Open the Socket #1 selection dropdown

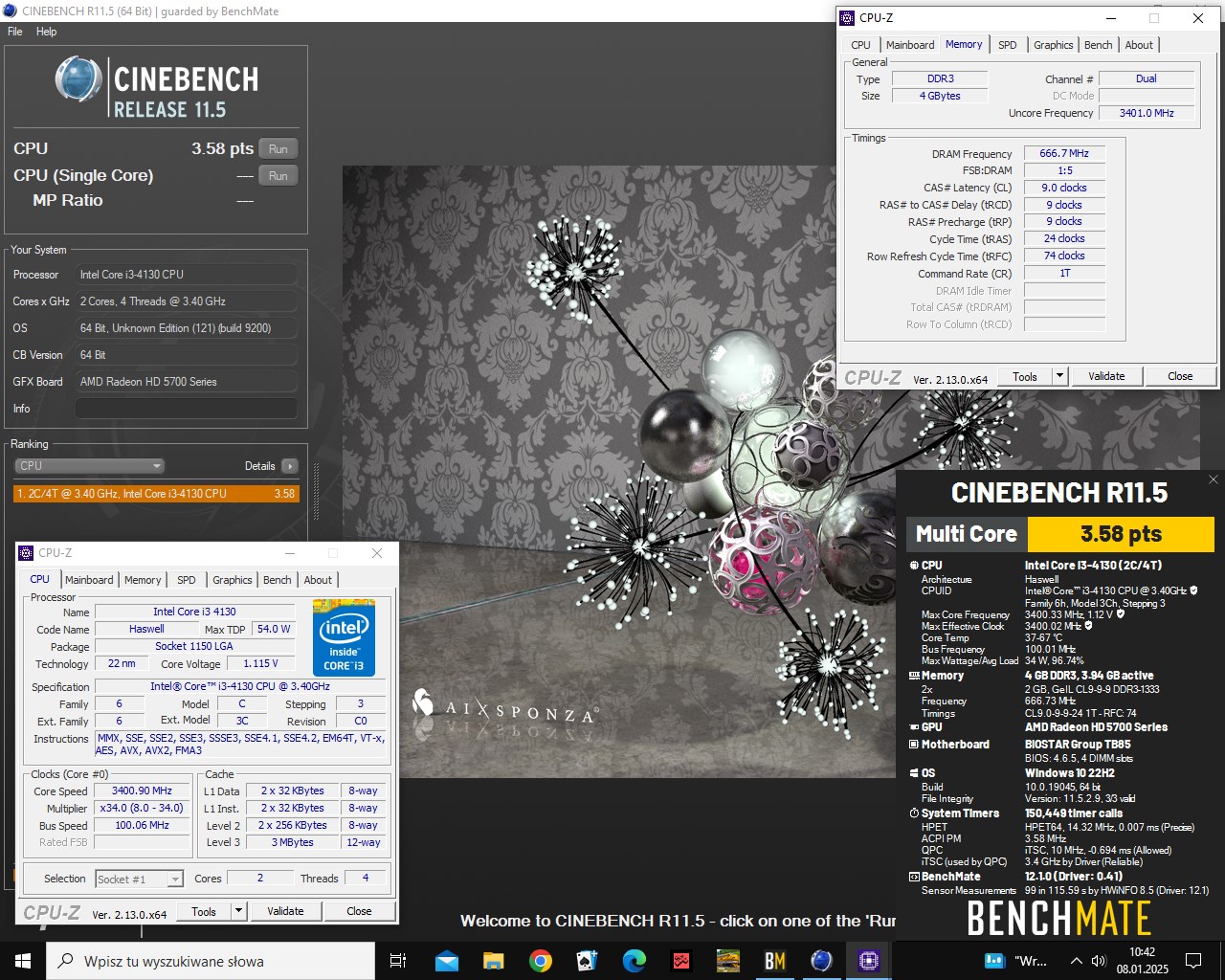(139, 879)
